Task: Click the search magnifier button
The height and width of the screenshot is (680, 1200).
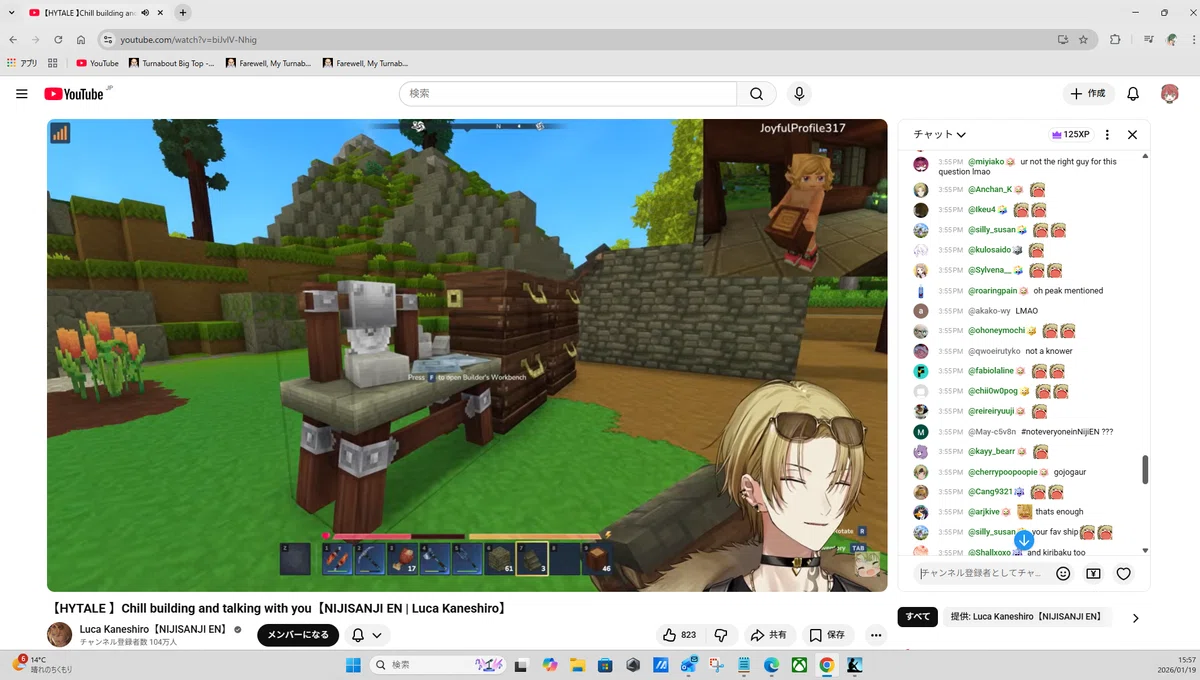Action: click(757, 94)
